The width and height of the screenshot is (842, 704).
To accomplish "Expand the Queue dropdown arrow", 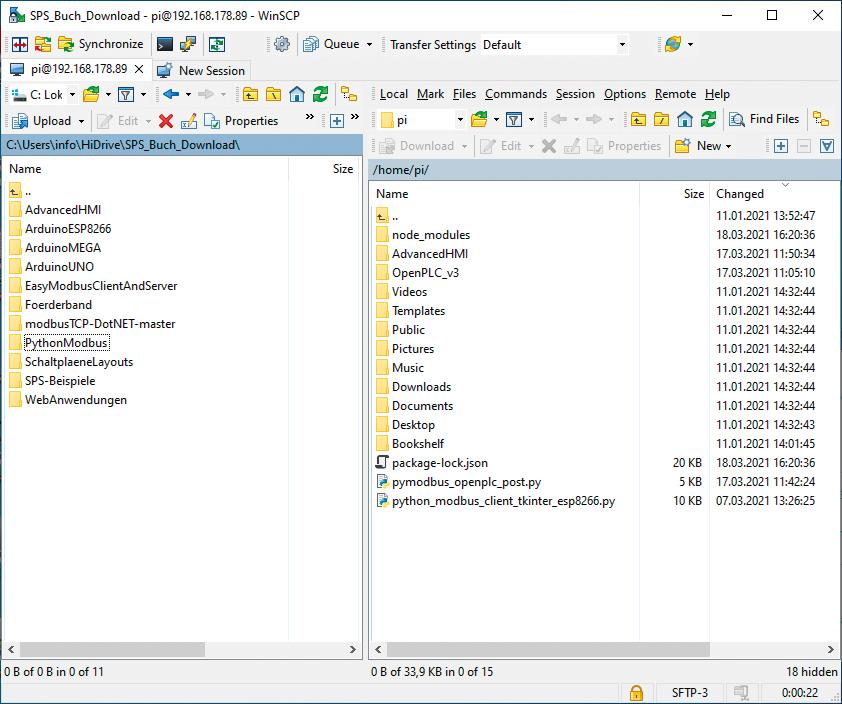I will 369,45.
